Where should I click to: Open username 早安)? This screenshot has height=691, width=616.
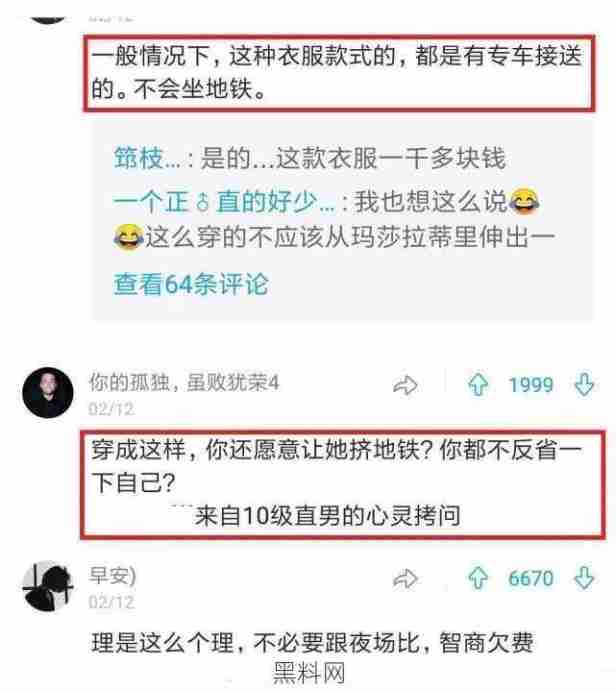(x=113, y=575)
